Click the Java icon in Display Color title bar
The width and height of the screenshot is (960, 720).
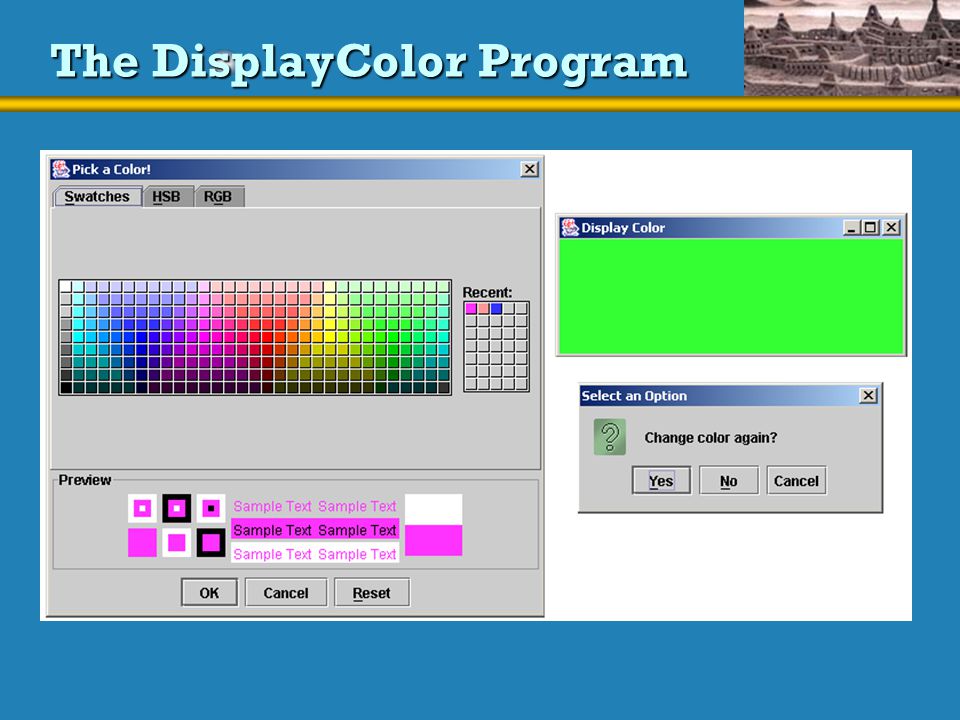coord(570,227)
